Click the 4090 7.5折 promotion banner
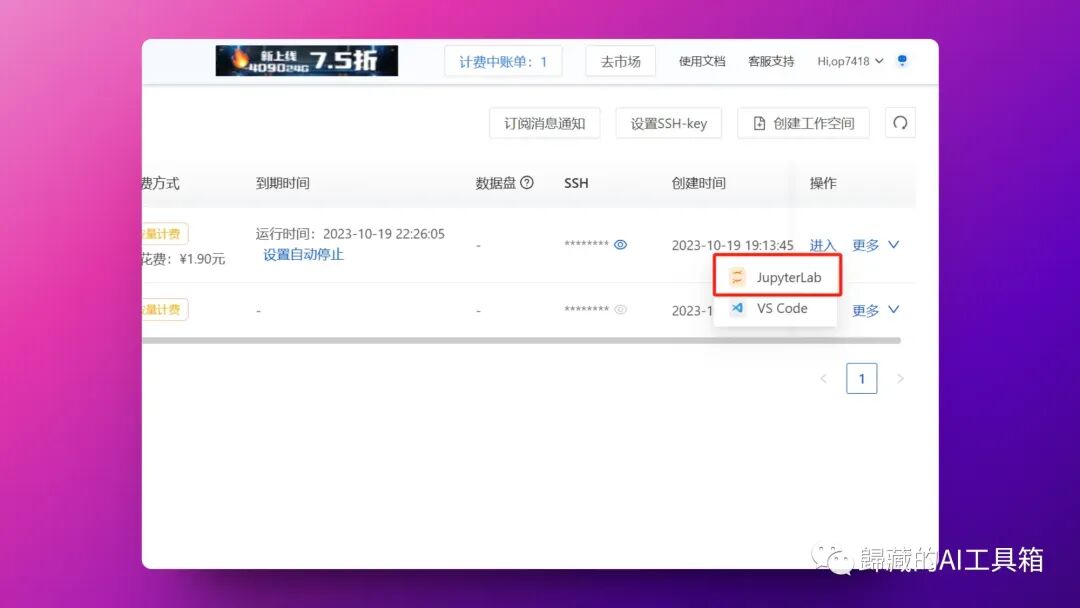The width and height of the screenshot is (1080, 608). (x=307, y=61)
